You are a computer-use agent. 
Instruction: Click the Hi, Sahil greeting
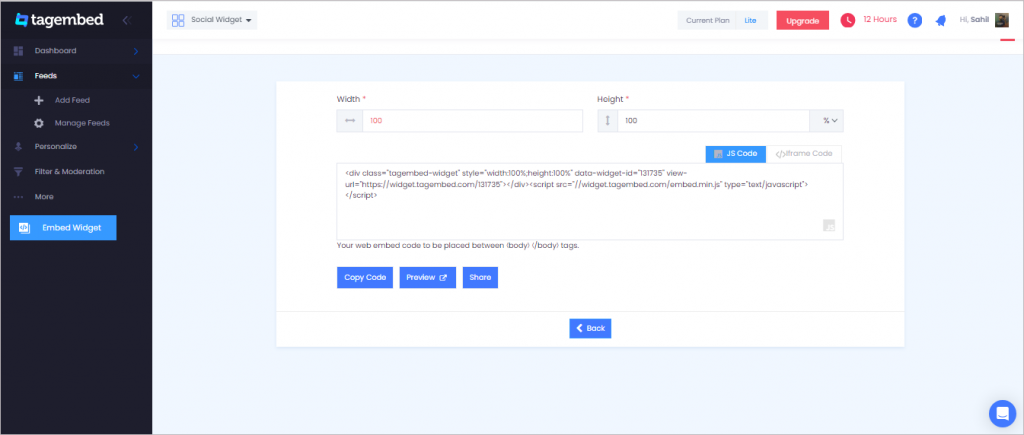coord(974,20)
